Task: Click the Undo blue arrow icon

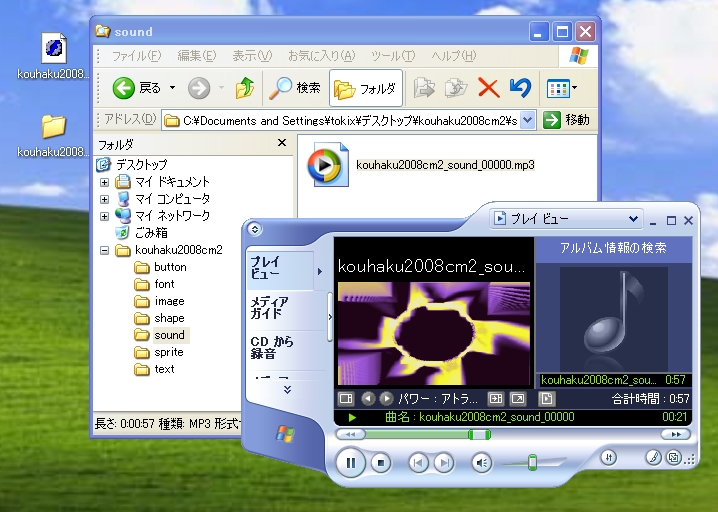Action: click(x=520, y=87)
